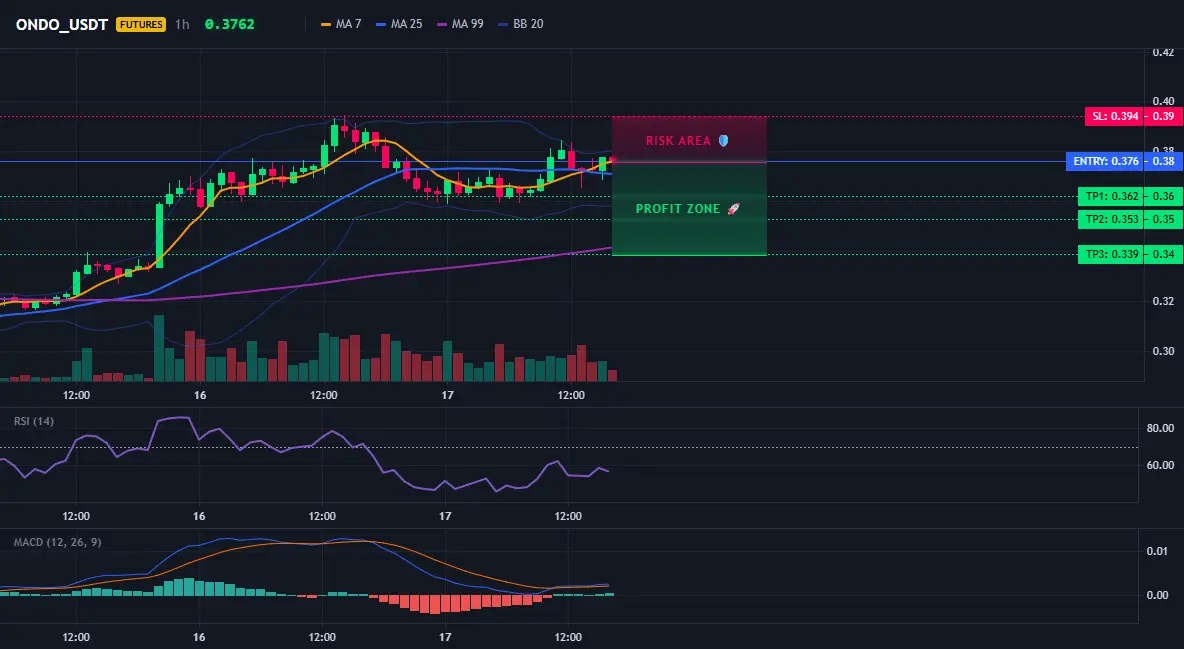Click the 0.01 value on MACD axis
The image size is (1184, 649).
coord(1157,551)
